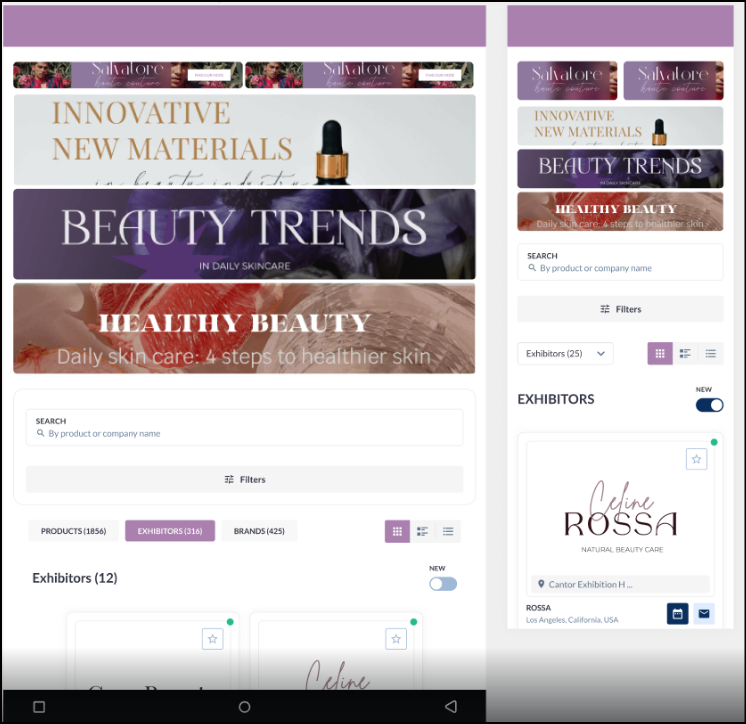This screenshot has height=724, width=746.
Task: Switch to EXHIBITORS (316) tab
Action: (170, 531)
